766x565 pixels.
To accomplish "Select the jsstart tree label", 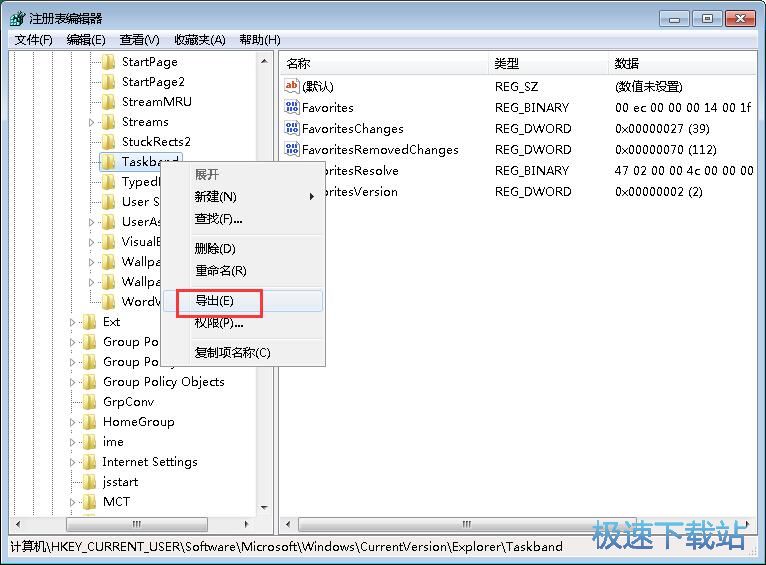I will 120,482.
